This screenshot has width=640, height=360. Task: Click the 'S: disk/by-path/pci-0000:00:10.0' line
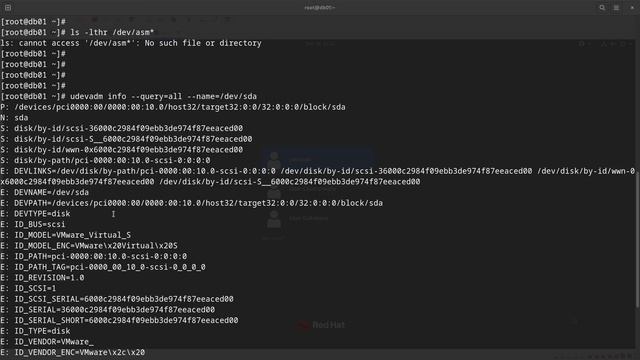click(105, 160)
